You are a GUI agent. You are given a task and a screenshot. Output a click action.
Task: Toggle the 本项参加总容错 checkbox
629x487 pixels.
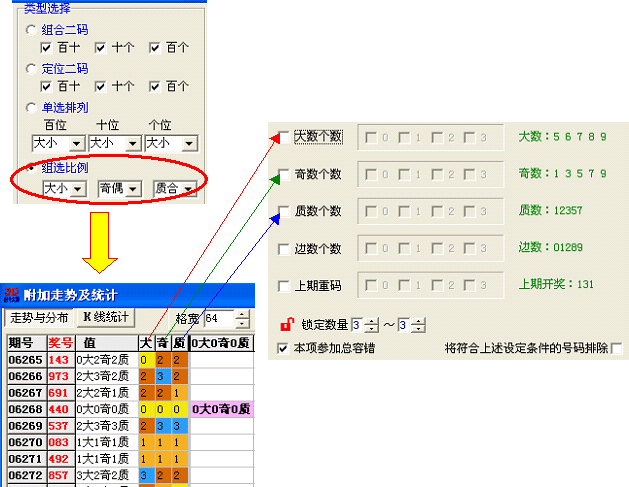pyautogui.click(x=283, y=348)
